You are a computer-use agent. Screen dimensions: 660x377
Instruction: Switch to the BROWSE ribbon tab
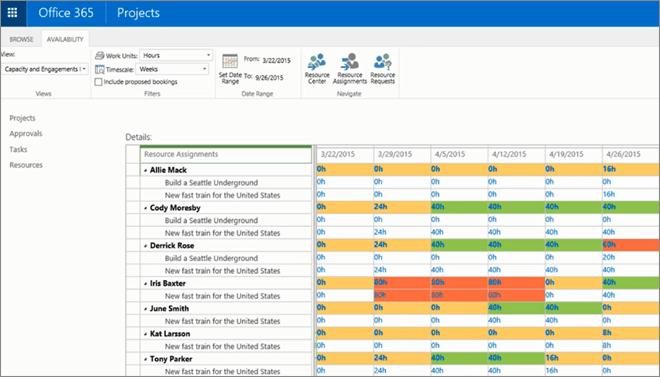coord(21,39)
